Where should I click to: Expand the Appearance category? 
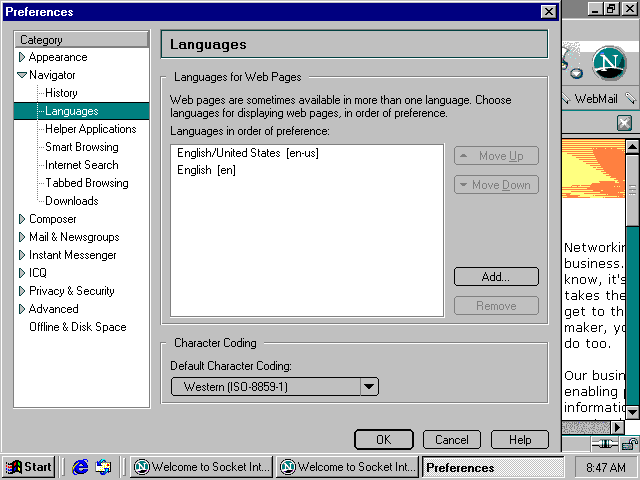click(22, 57)
